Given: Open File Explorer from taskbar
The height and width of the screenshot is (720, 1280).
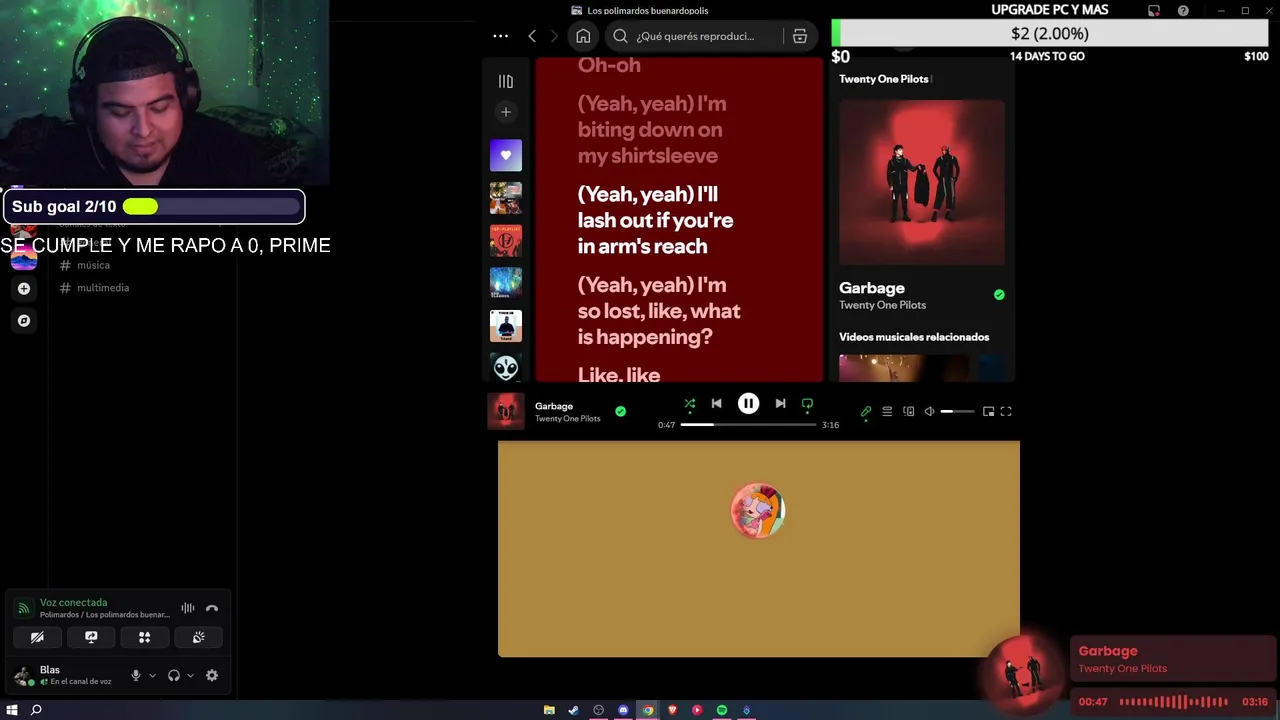Looking at the screenshot, I should [x=549, y=710].
